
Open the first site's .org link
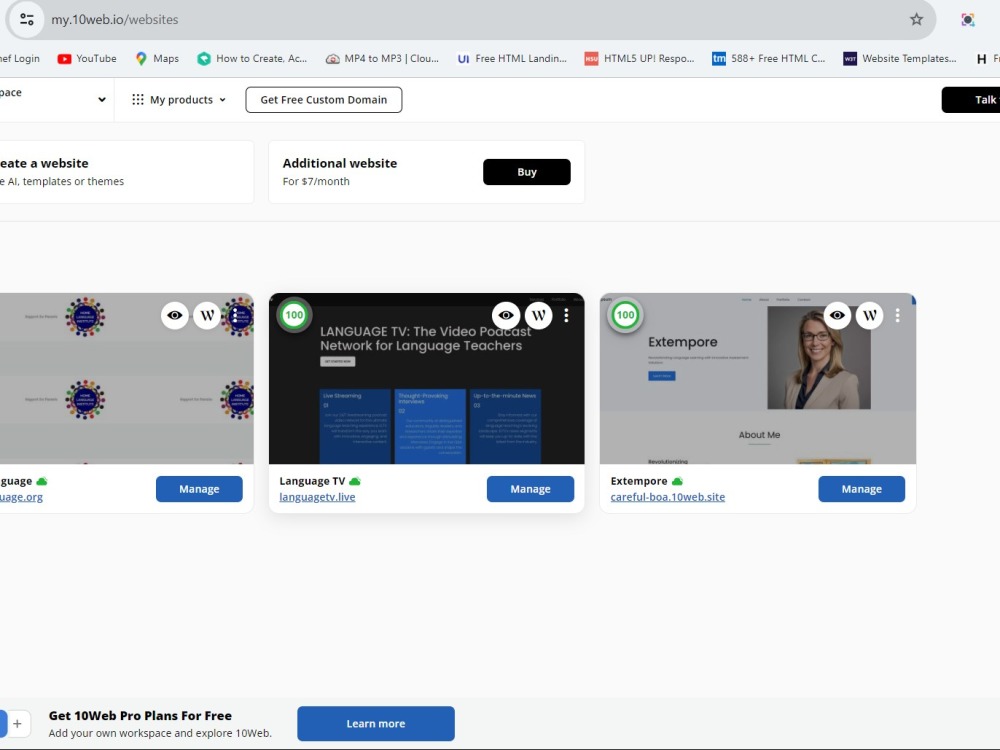[x=21, y=497]
